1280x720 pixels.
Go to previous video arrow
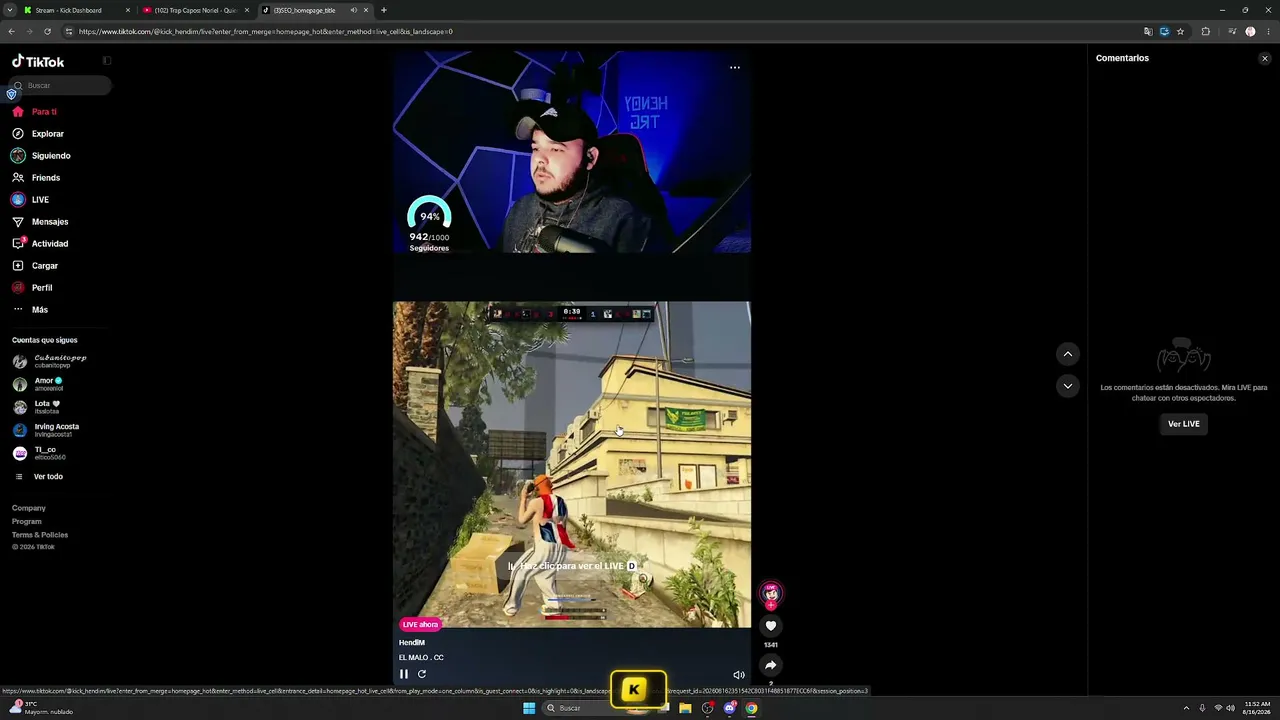pyautogui.click(x=1068, y=354)
